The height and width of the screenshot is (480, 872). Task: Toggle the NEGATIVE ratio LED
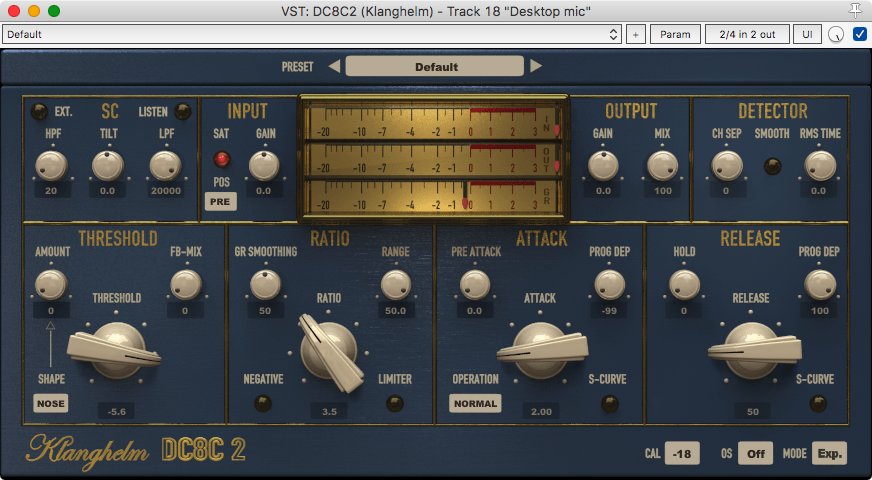click(x=262, y=403)
